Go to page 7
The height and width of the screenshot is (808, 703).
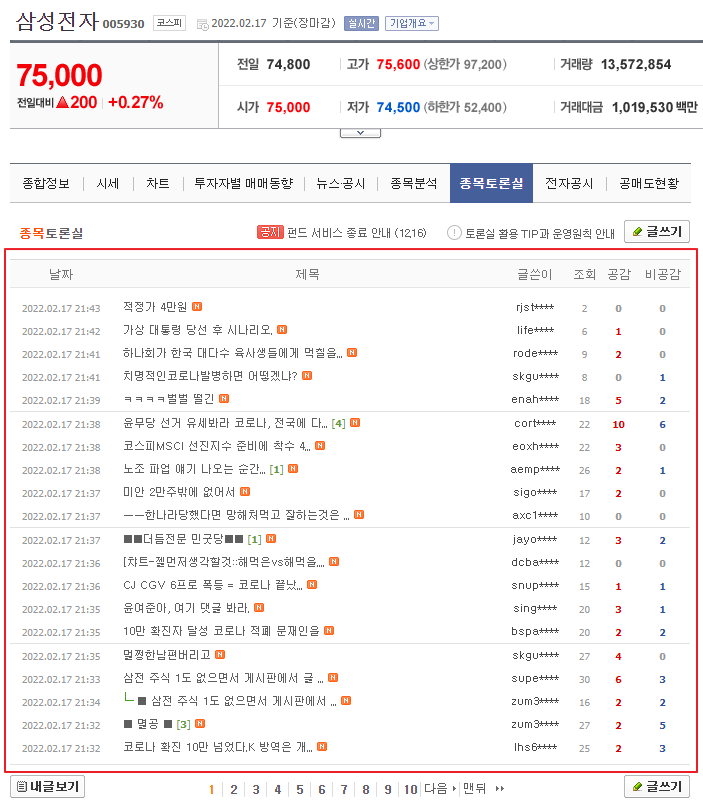(x=344, y=789)
